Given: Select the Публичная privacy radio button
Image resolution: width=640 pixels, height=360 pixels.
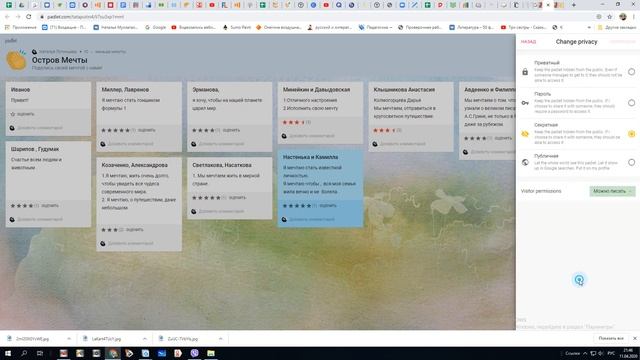Looking at the screenshot, I should click(x=631, y=162).
